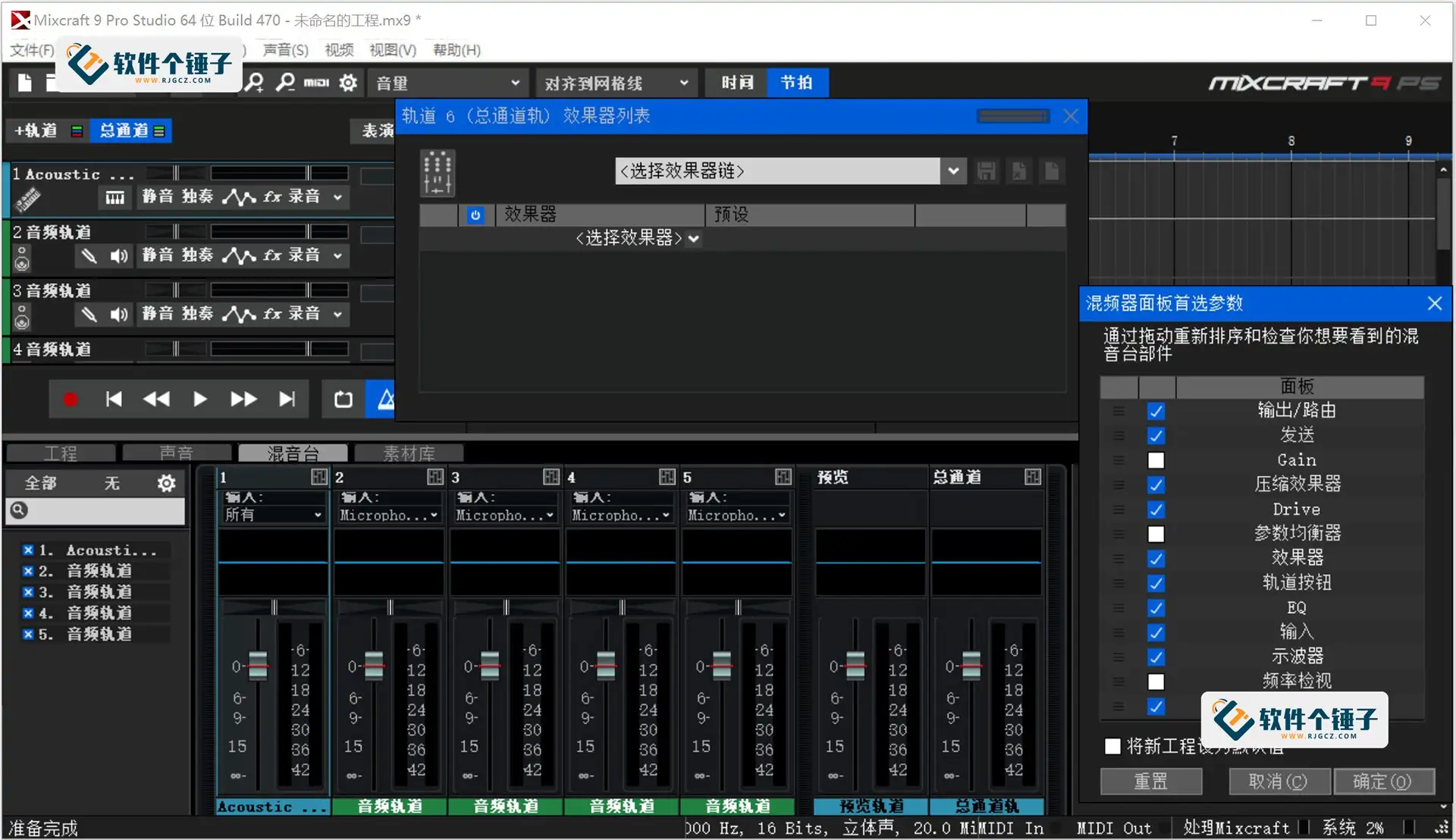
Task: Select the pencil edit icon on track 2
Action: coord(89,255)
